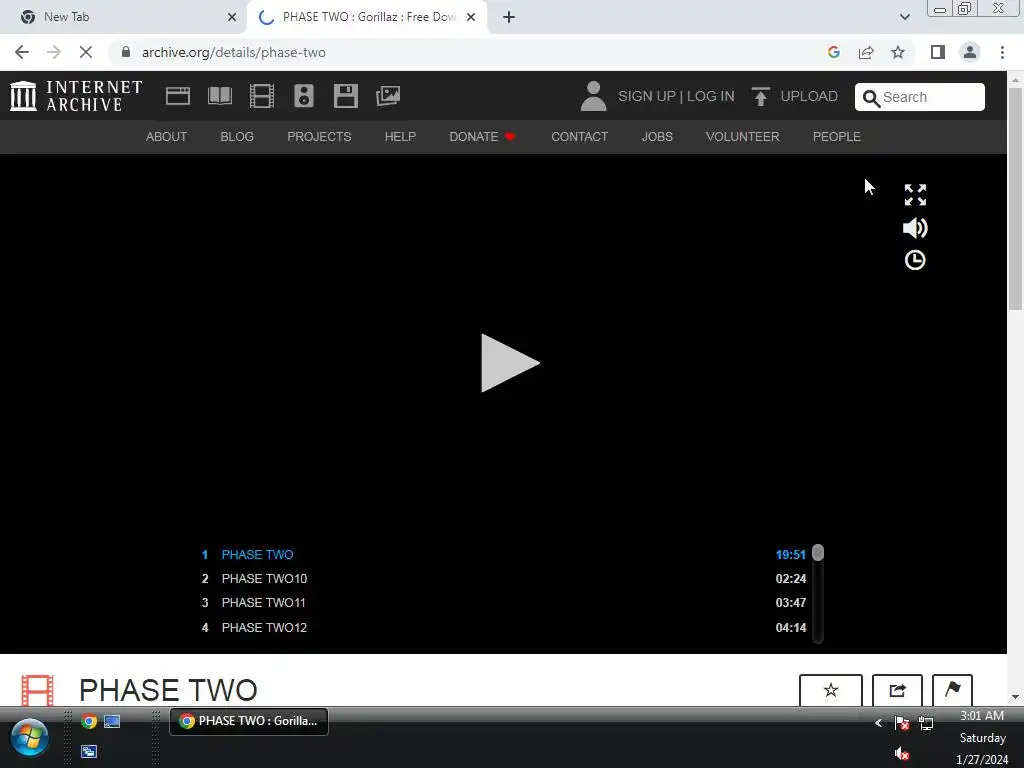Screen dimensions: 1024x768
Task: Open a new browser tab
Action: click(509, 17)
